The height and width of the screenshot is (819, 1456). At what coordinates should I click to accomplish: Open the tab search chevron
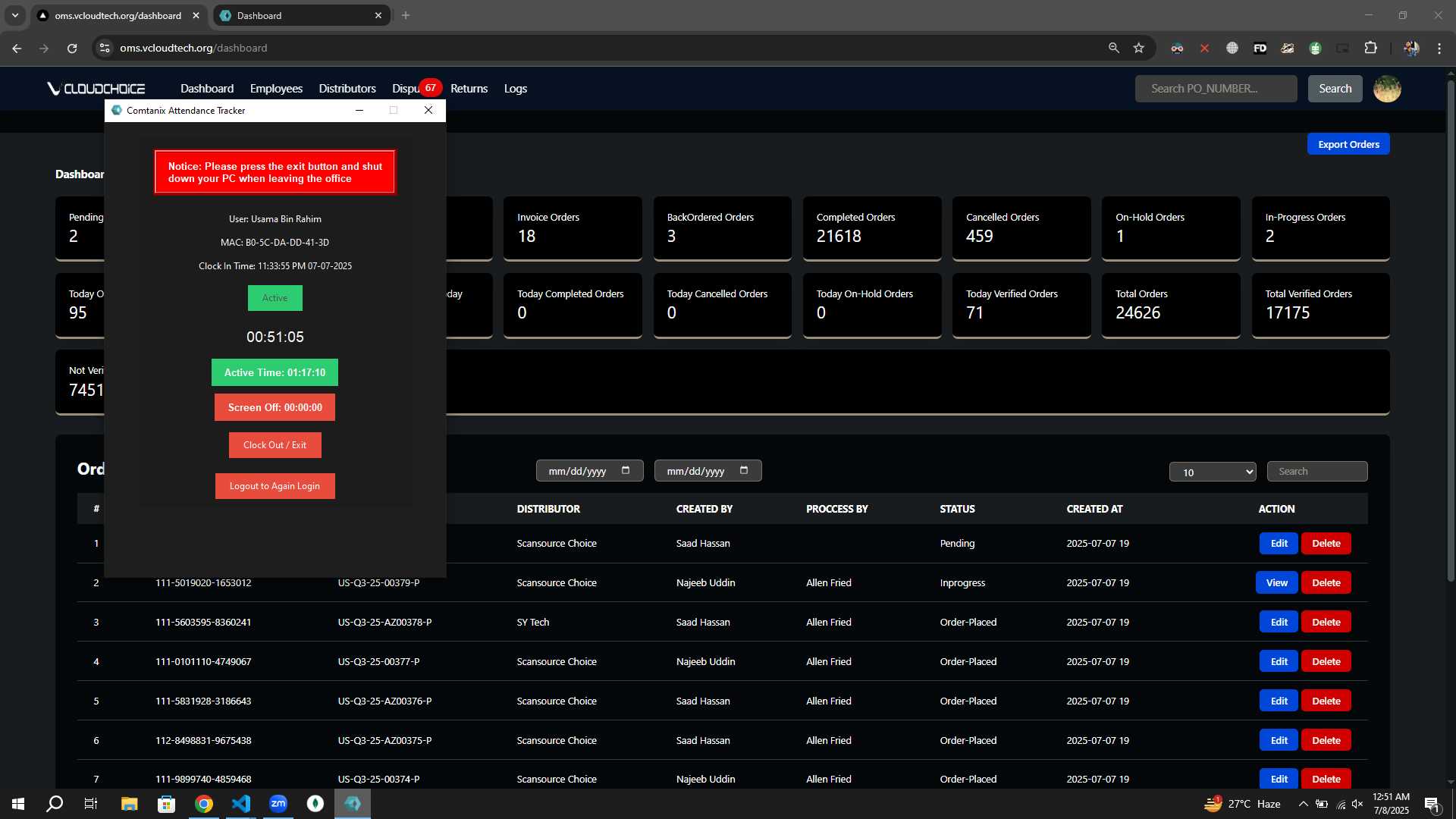(14, 15)
